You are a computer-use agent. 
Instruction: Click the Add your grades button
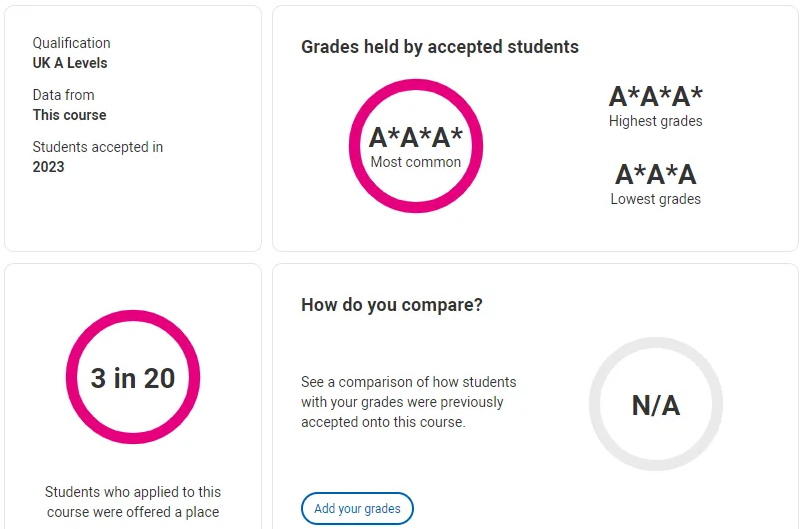tap(357, 509)
